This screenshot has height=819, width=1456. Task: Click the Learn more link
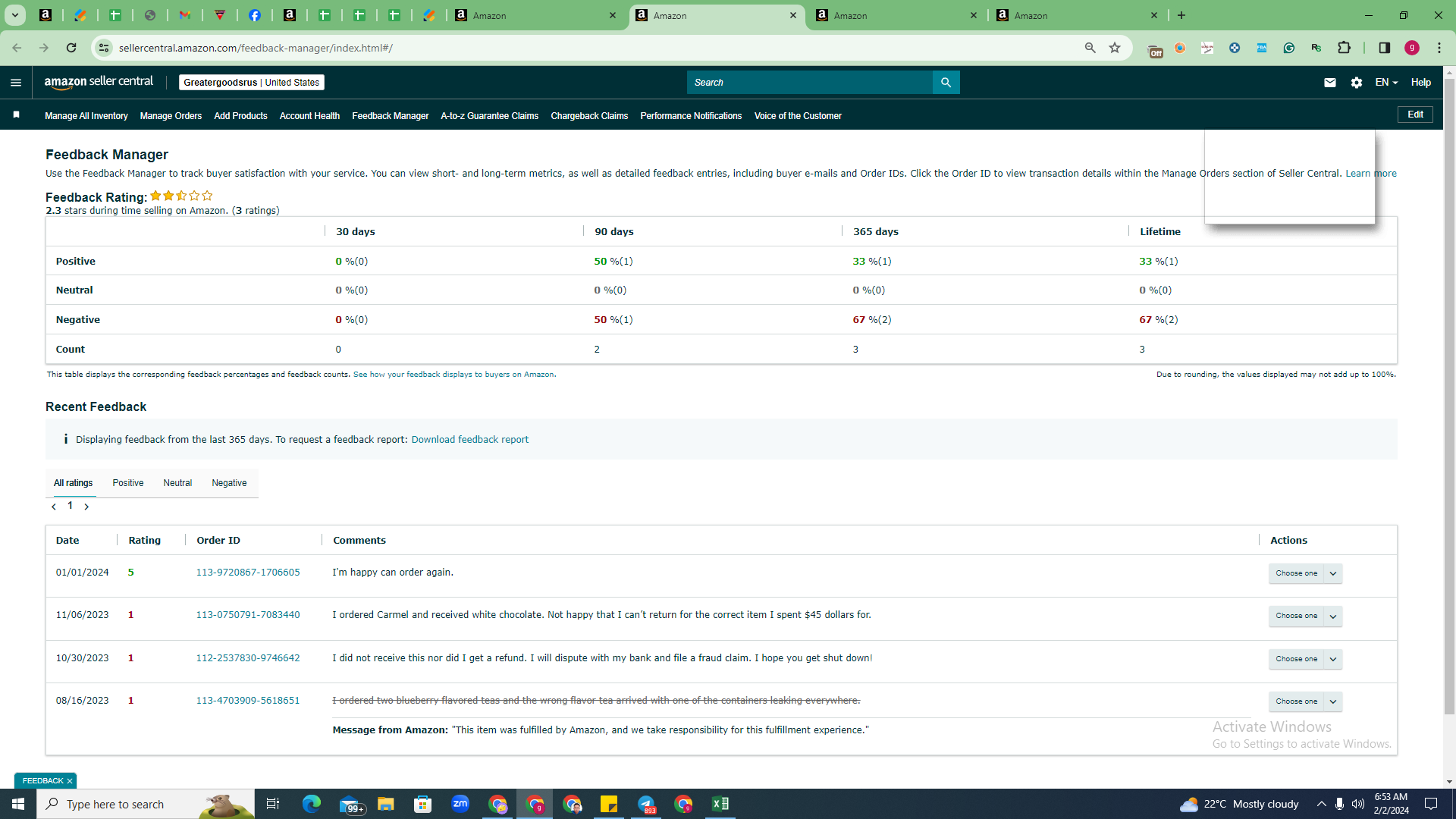tap(1371, 174)
